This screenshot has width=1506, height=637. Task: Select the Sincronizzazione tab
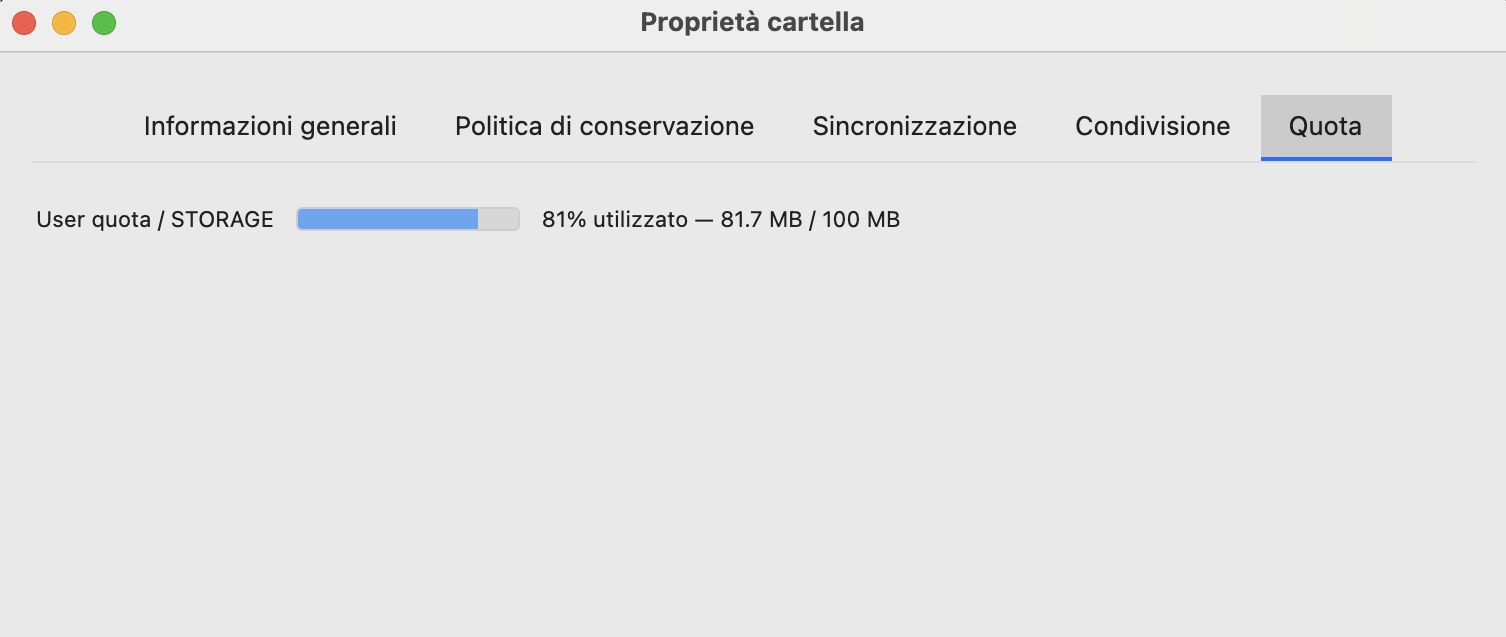913,126
